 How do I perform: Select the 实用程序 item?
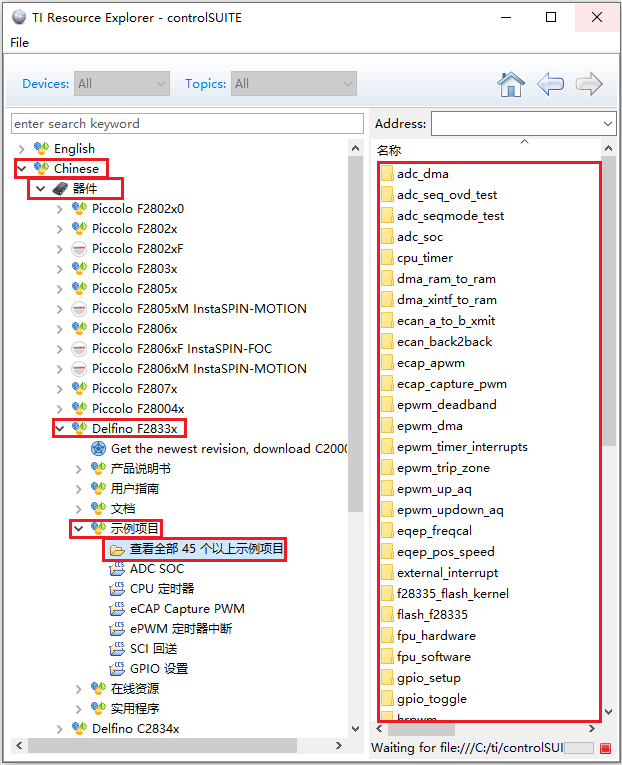coord(135,708)
